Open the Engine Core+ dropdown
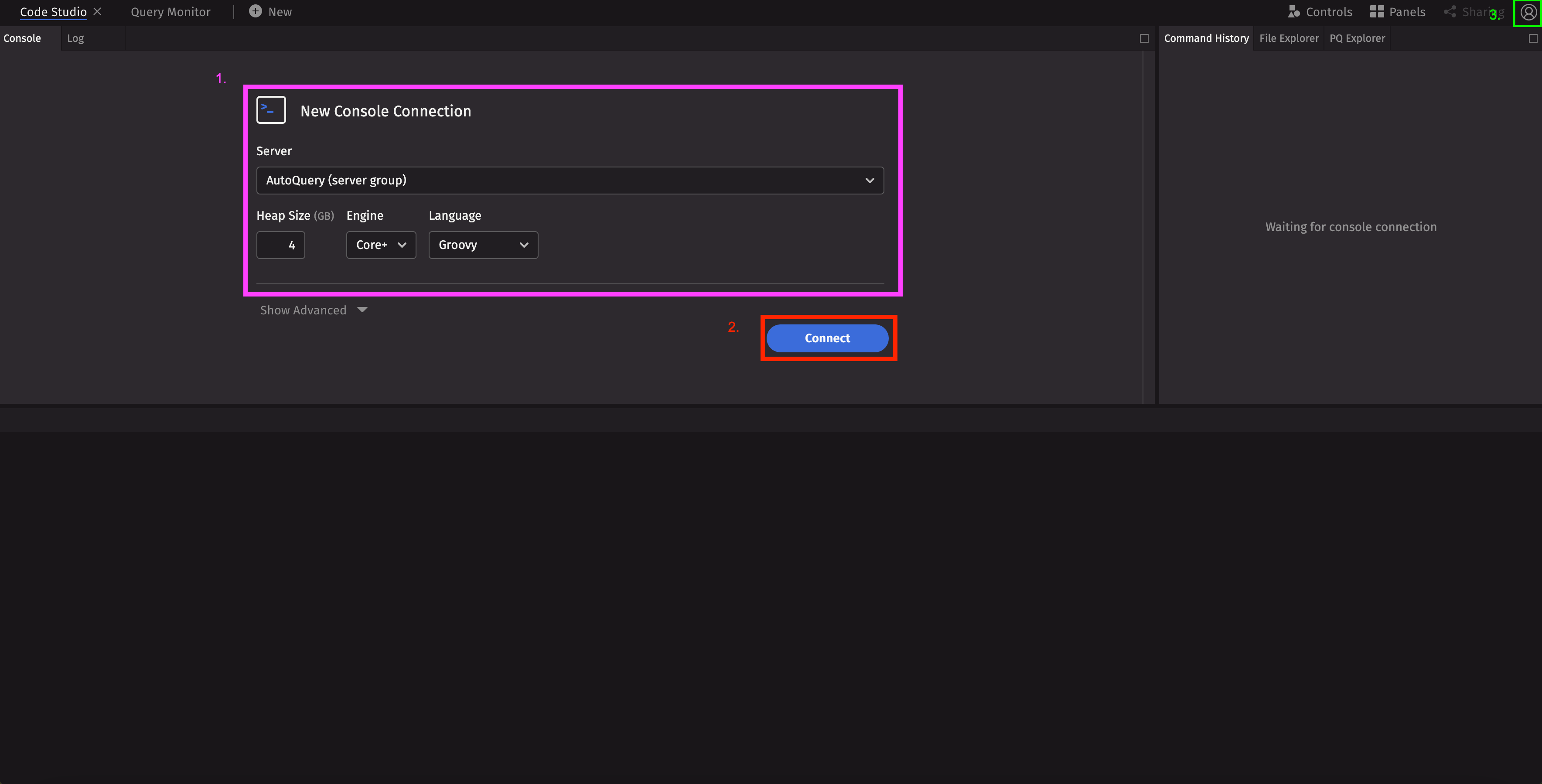The width and height of the screenshot is (1542, 784). [x=381, y=245]
